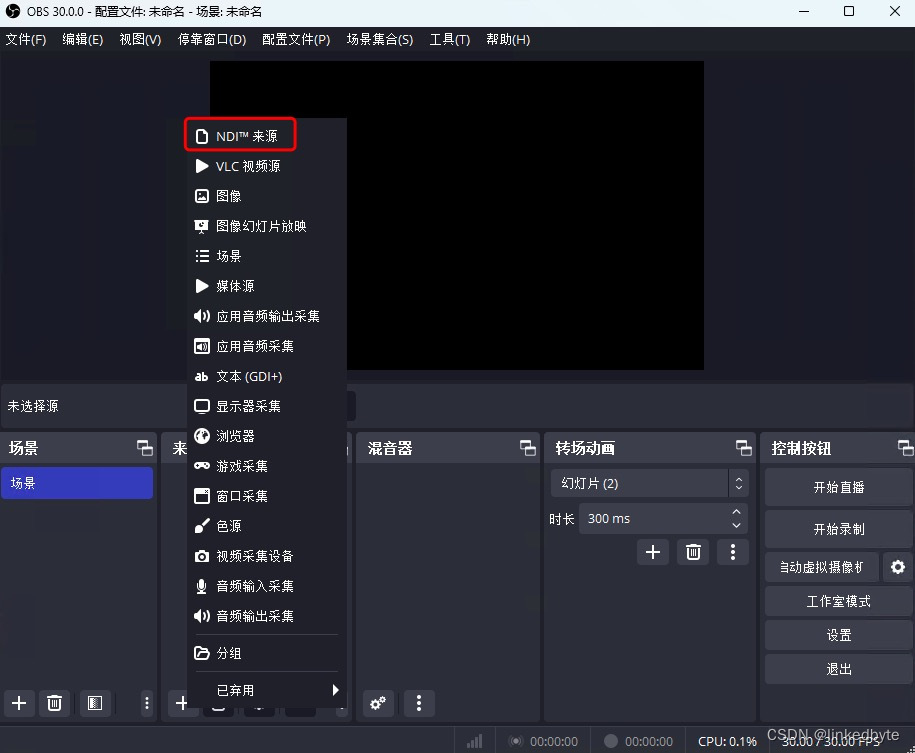The width and height of the screenshot is (915, 753).
Task: Select 游戏采集 from the menu
Action: coord(267,466)
